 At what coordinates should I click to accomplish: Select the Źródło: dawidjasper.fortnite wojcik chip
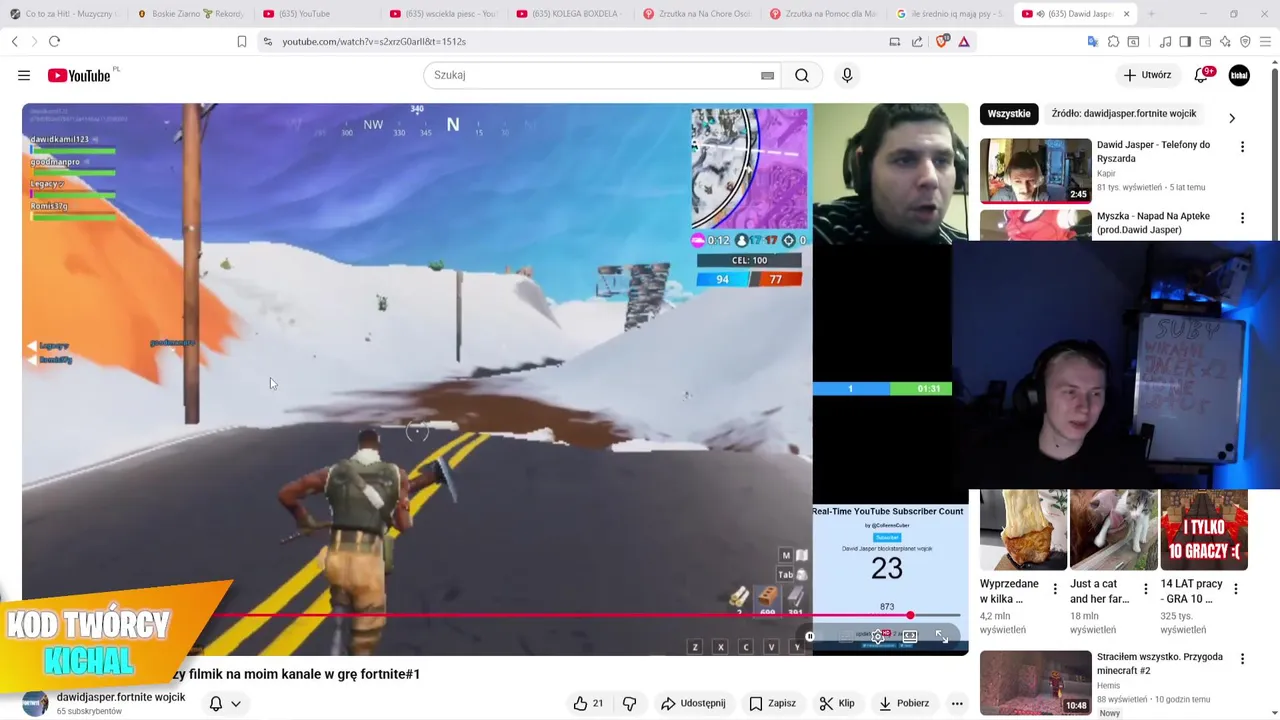(x=1124, y=114)
